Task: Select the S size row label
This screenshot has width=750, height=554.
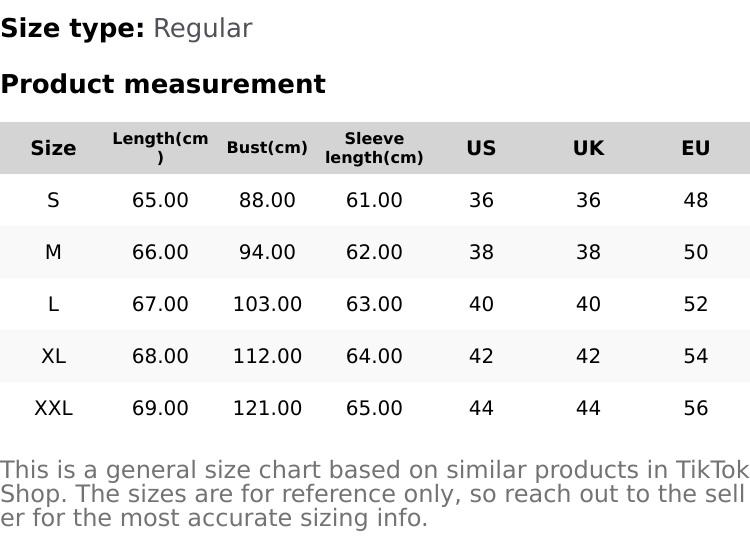Action: click(x=53, y=200)
